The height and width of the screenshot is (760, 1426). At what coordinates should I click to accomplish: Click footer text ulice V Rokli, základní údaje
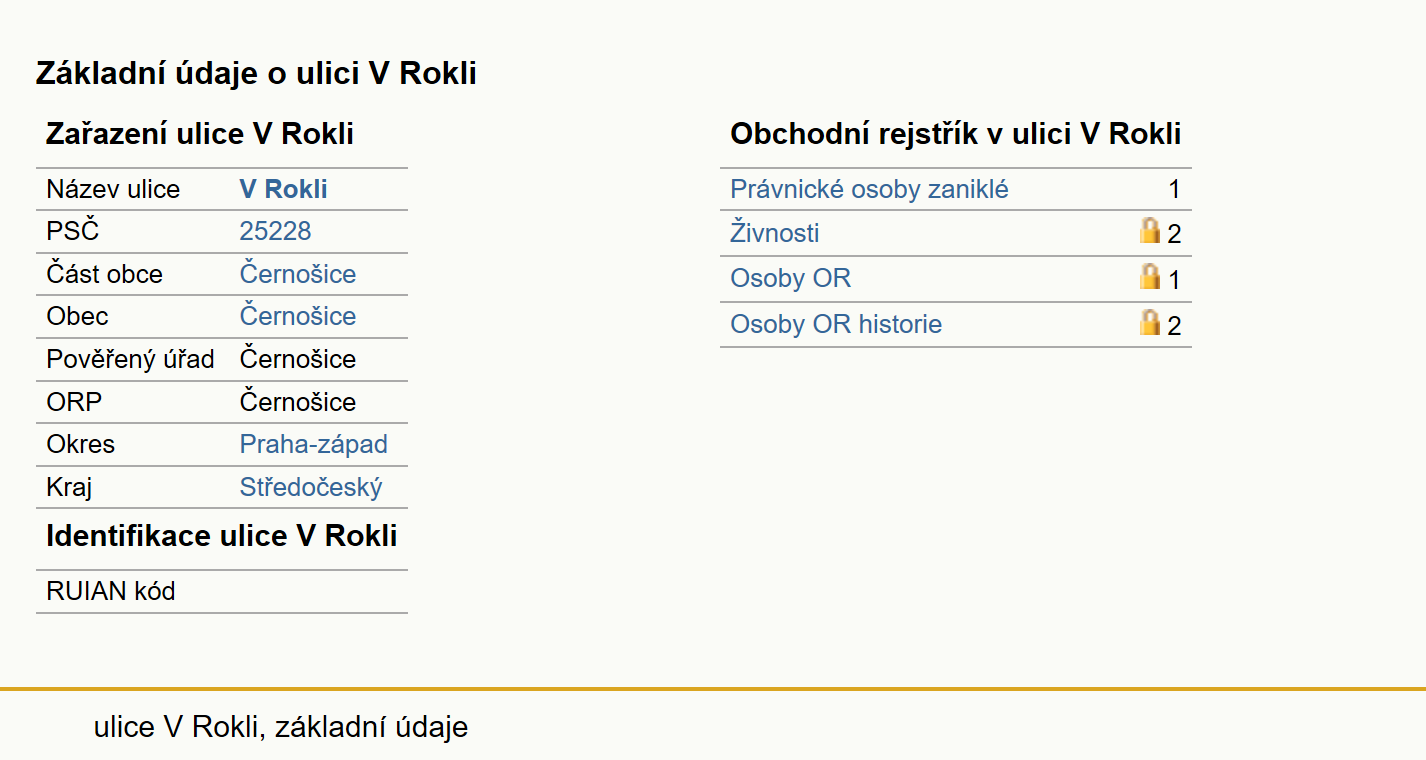click(x=281, y=727)
